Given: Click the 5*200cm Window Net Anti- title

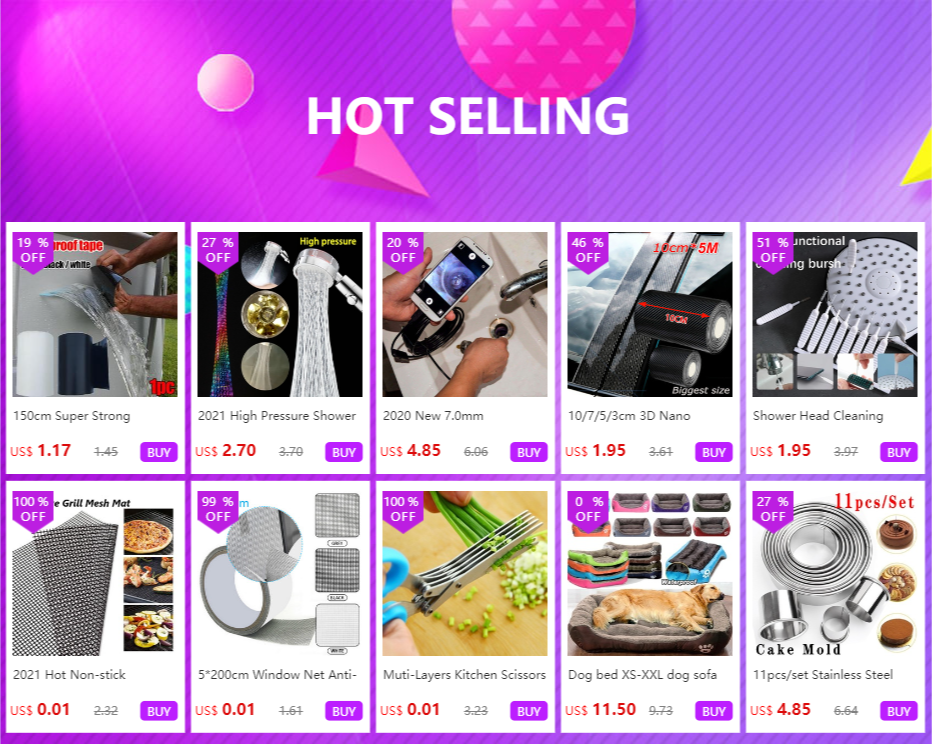Looking at the screenshot, I should point(277,675).
